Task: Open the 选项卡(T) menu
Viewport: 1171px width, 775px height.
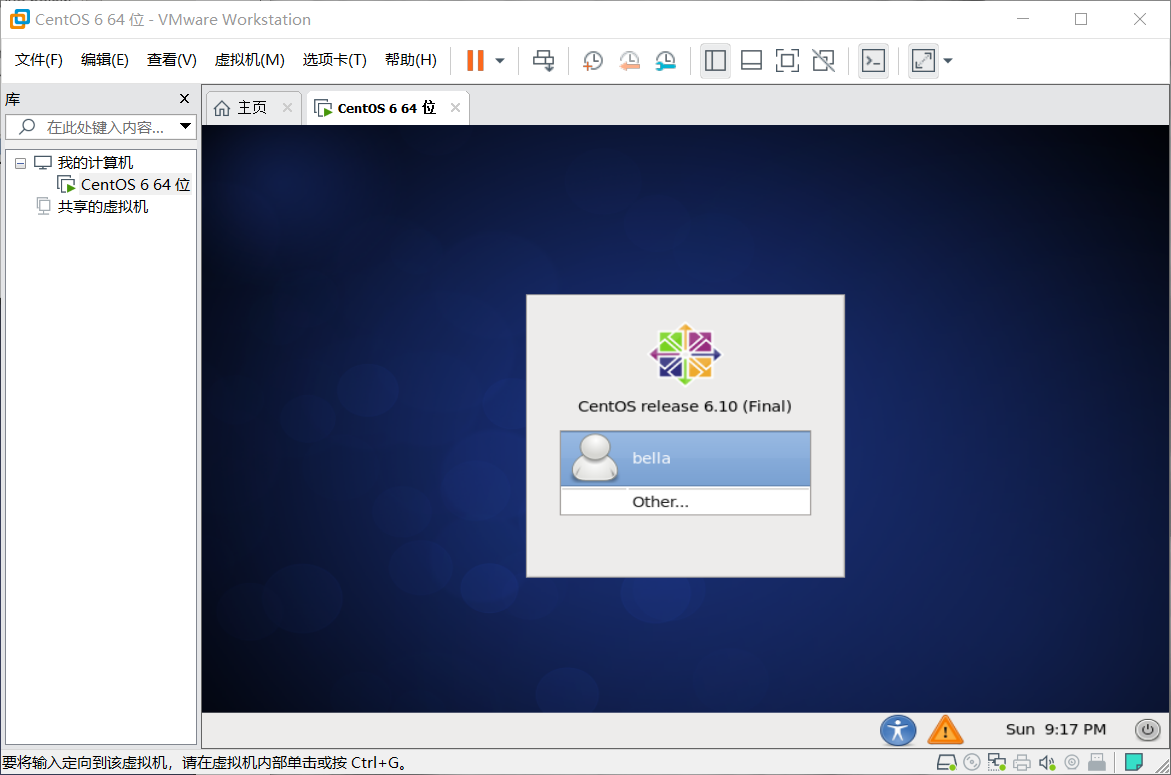Action: tap(335, 60)
